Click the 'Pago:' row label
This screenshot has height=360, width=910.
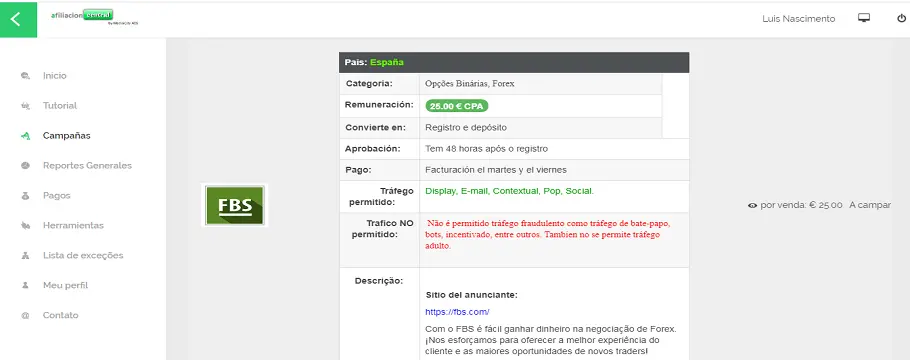coord(358,170)
